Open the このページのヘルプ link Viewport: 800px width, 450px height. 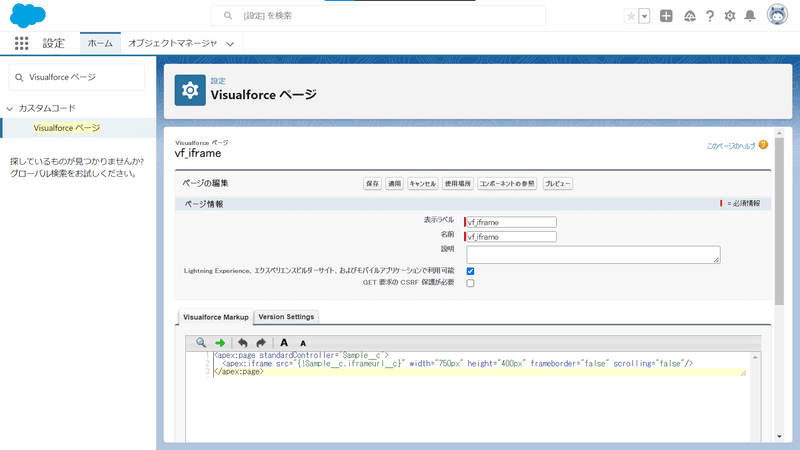[731, 146]
